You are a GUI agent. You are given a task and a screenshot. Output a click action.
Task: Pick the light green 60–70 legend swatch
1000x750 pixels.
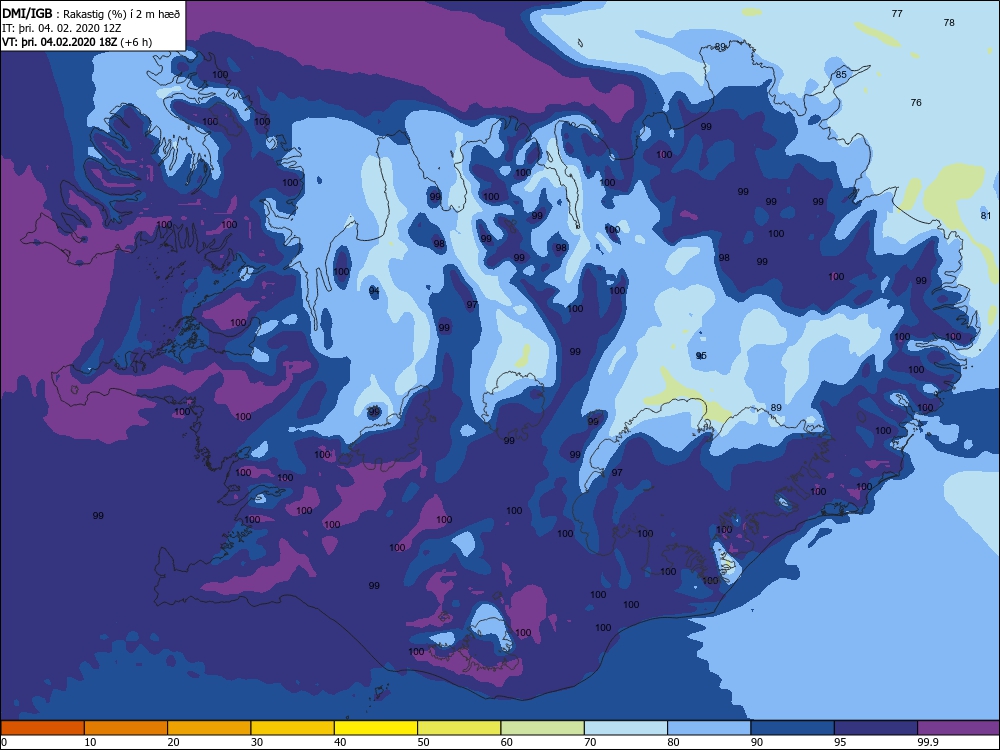(x=543, y=728)
